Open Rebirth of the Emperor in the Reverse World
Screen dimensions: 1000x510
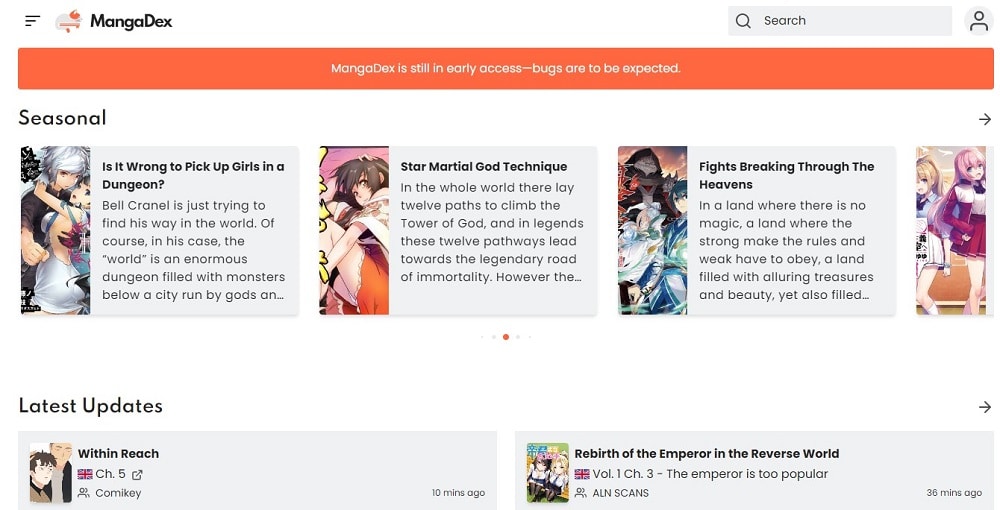point(707,454)
